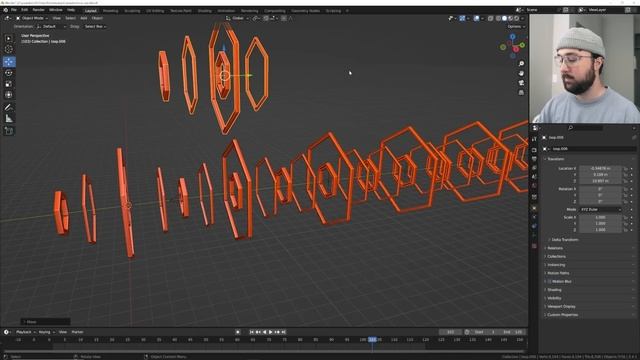
Task: Click the Scale X value field
Action: coord(600,218)
